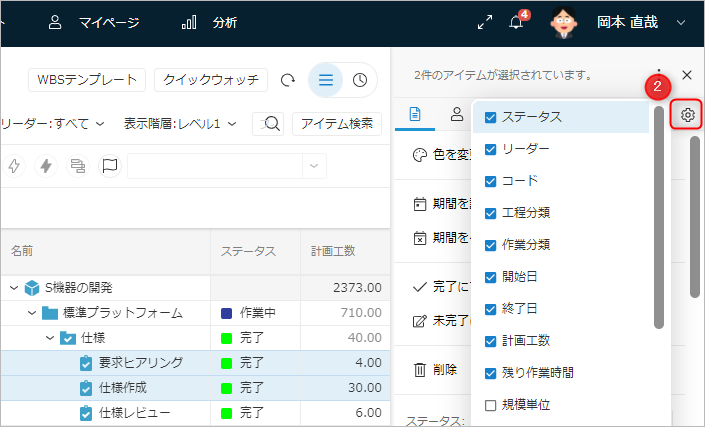Click the flag icon in toolbar
705x427 pixels.
110,166
